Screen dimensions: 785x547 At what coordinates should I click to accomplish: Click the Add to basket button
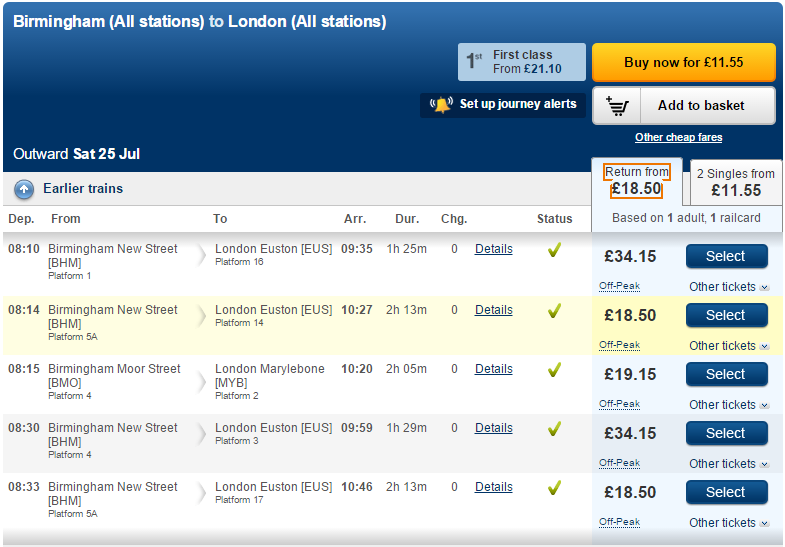coord(684,106)
